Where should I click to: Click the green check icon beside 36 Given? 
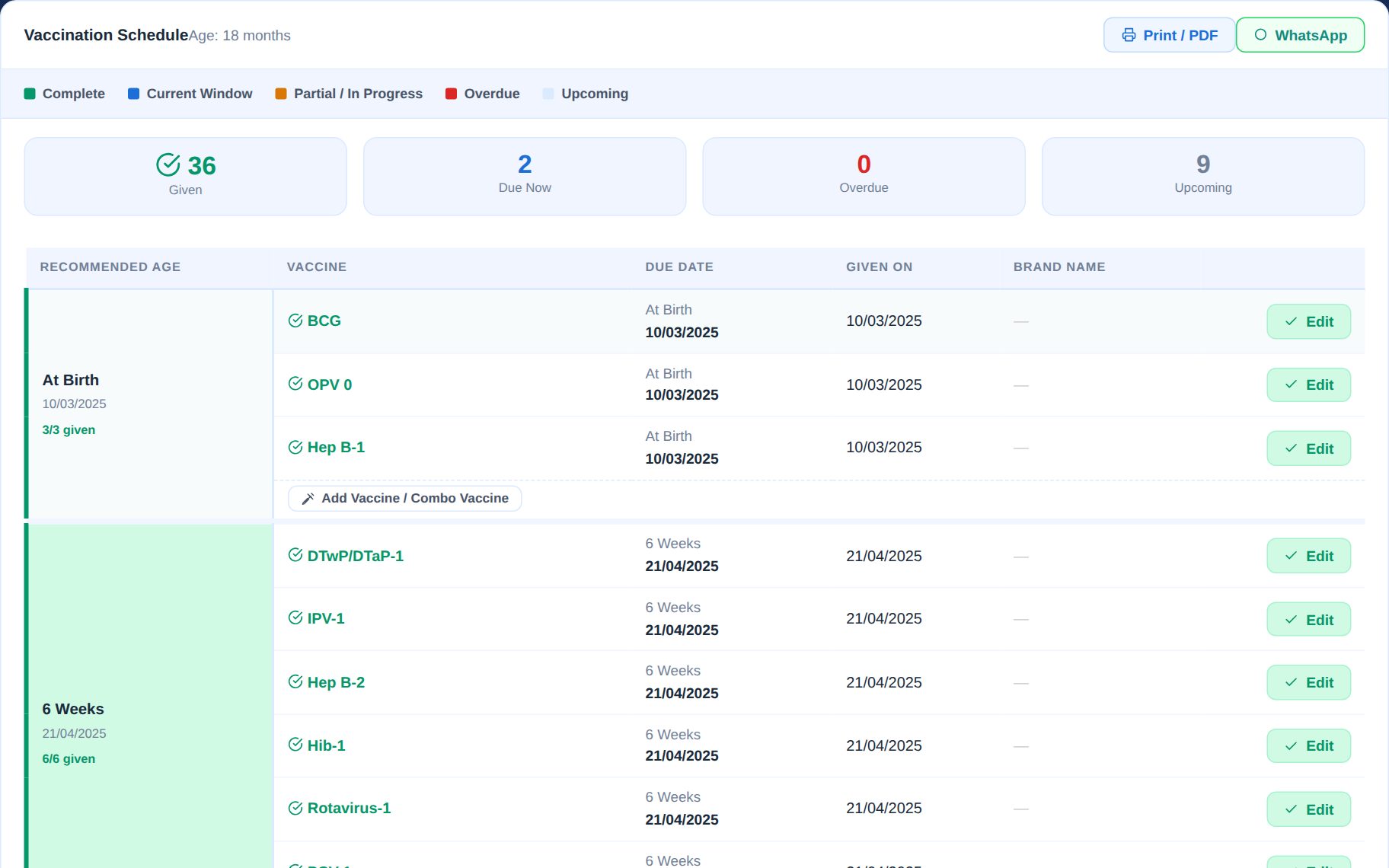(168, 164)
